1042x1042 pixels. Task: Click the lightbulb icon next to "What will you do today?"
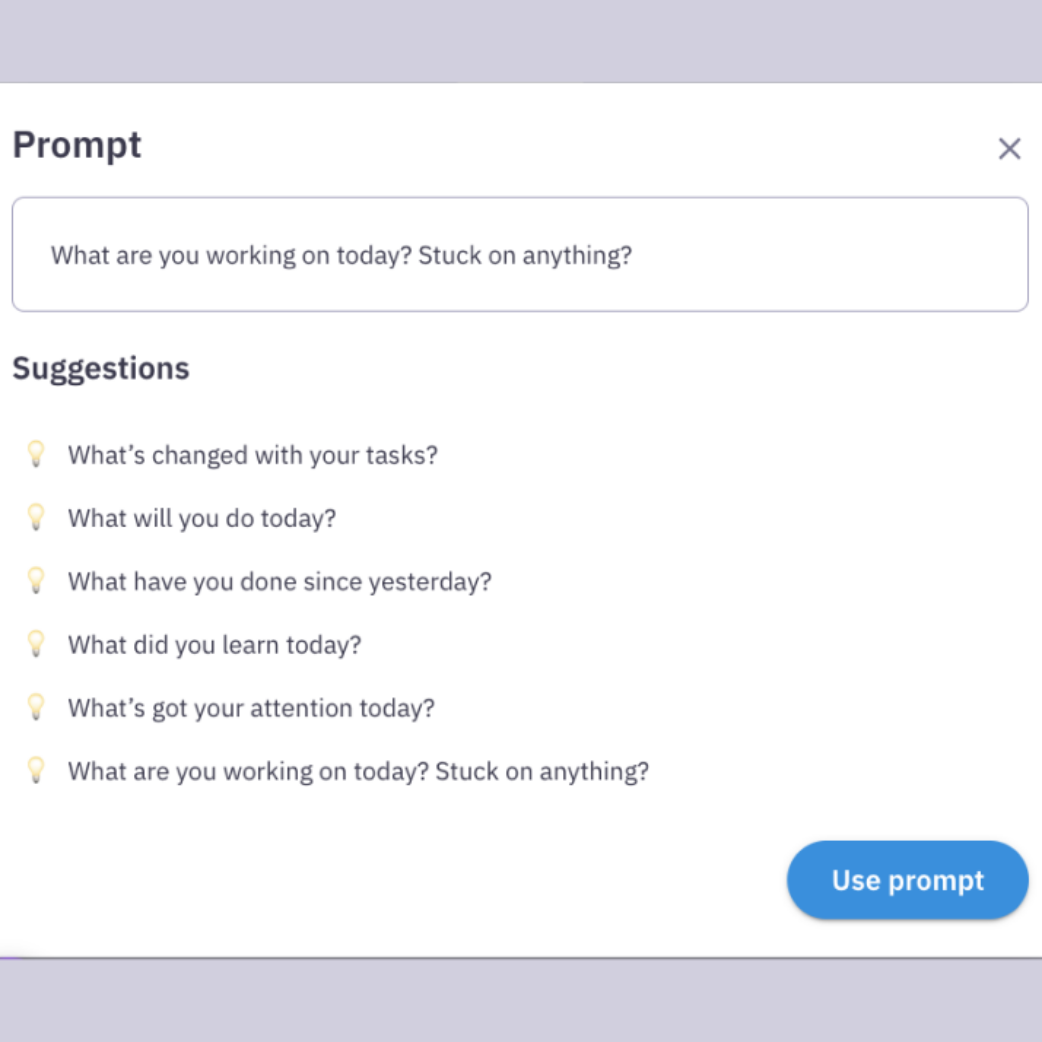coord(36,518)
